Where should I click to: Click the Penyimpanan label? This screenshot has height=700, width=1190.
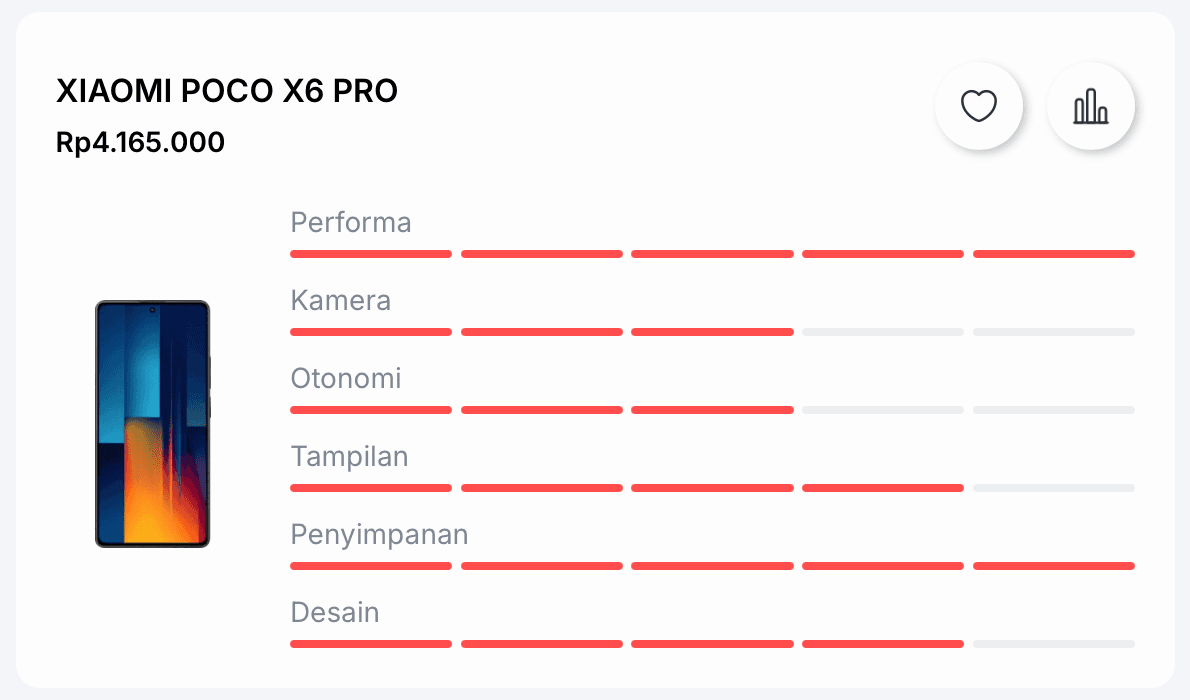pyautogui.click(x=379, y=534)
